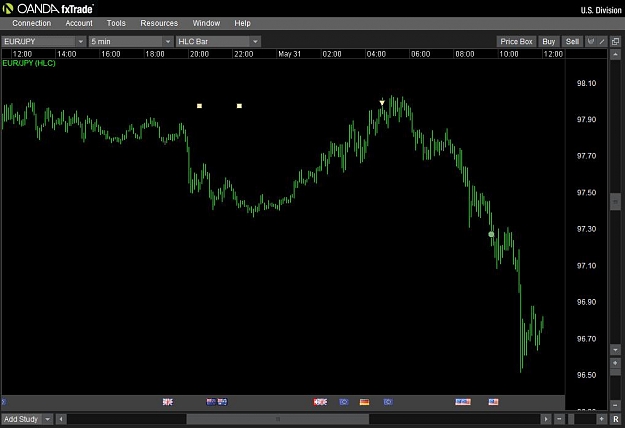Click the 97.90 price axis label
Screen dimensions: 625x428
coord(586,119)
